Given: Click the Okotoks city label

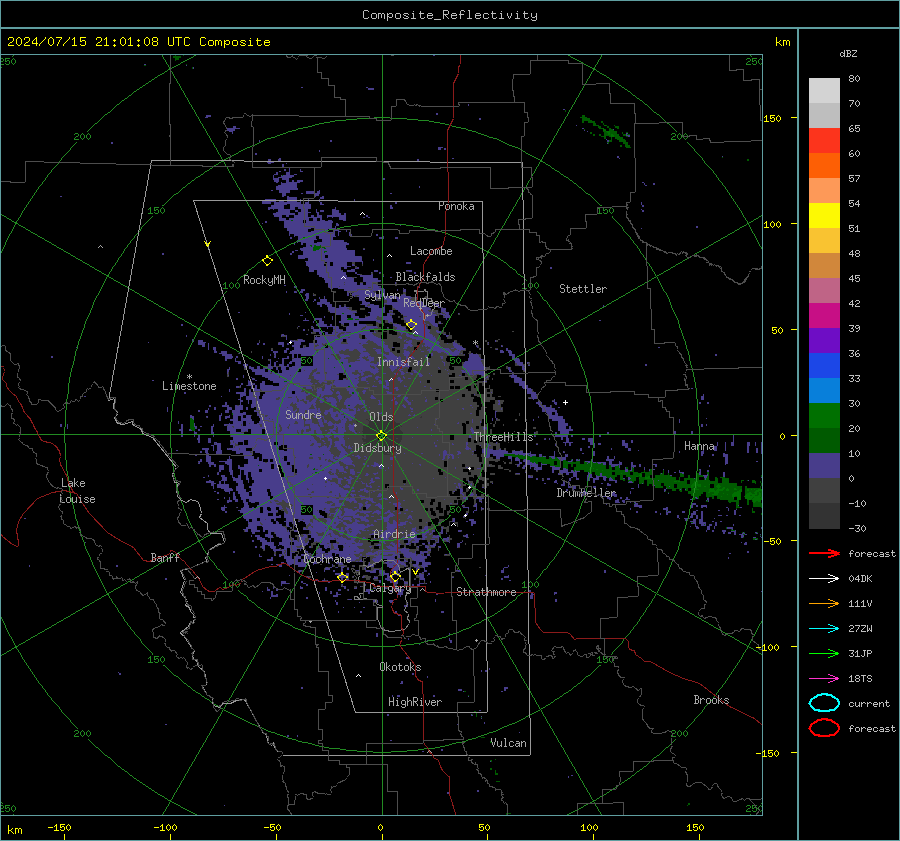Looking at the screenshot, I should coord(400,667).
